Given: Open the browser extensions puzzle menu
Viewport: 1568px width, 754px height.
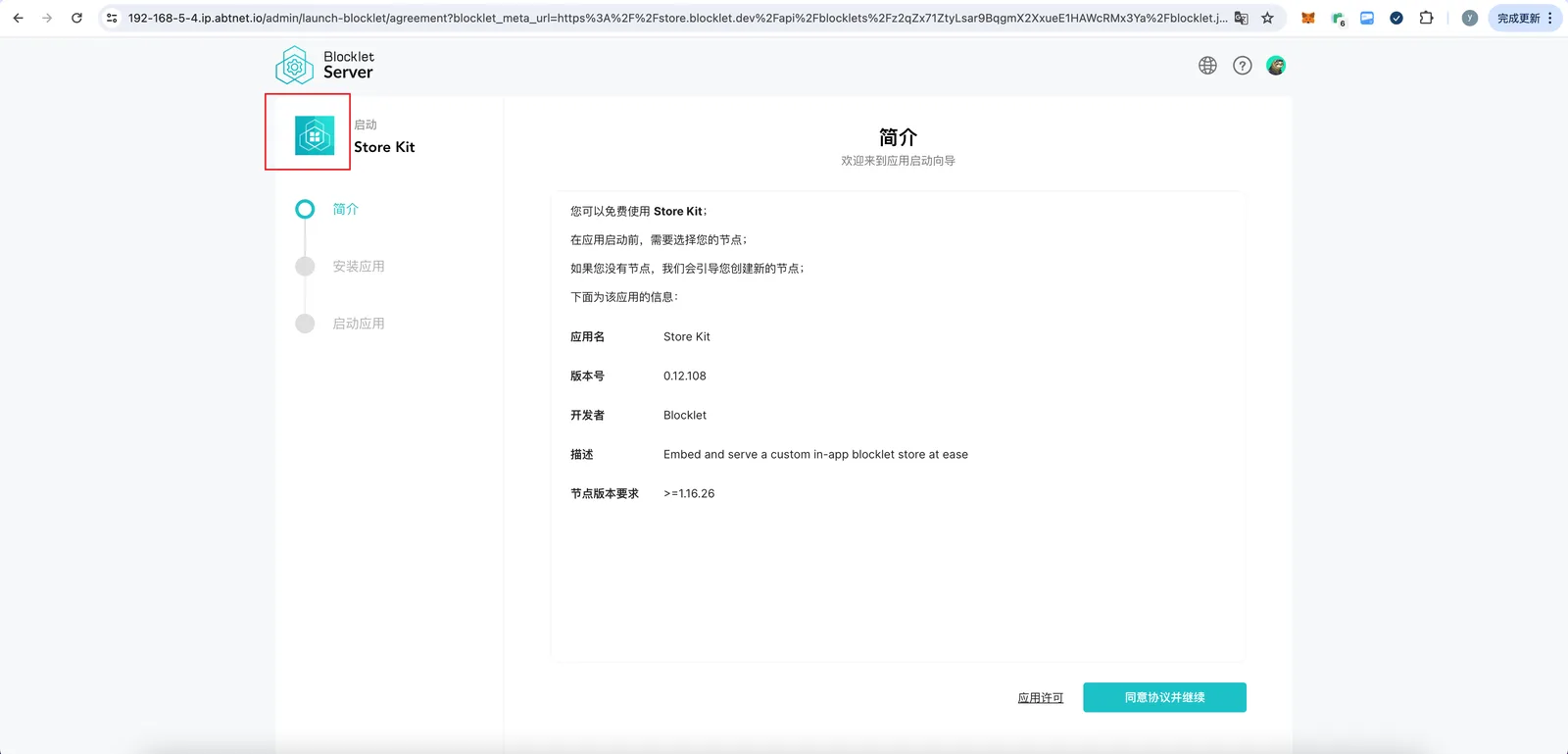Looking at the screenshot, I should click(x=1426, y=18).
